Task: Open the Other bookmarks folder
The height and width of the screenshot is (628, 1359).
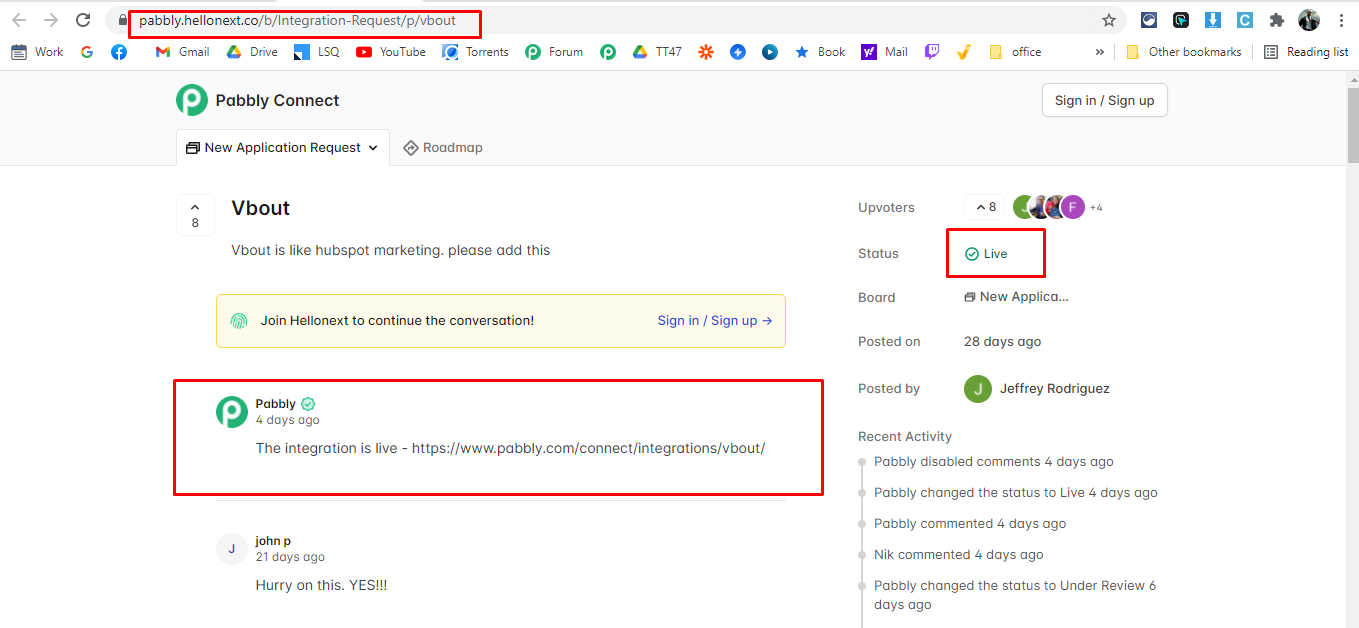Action: (x=1184, y=52)
